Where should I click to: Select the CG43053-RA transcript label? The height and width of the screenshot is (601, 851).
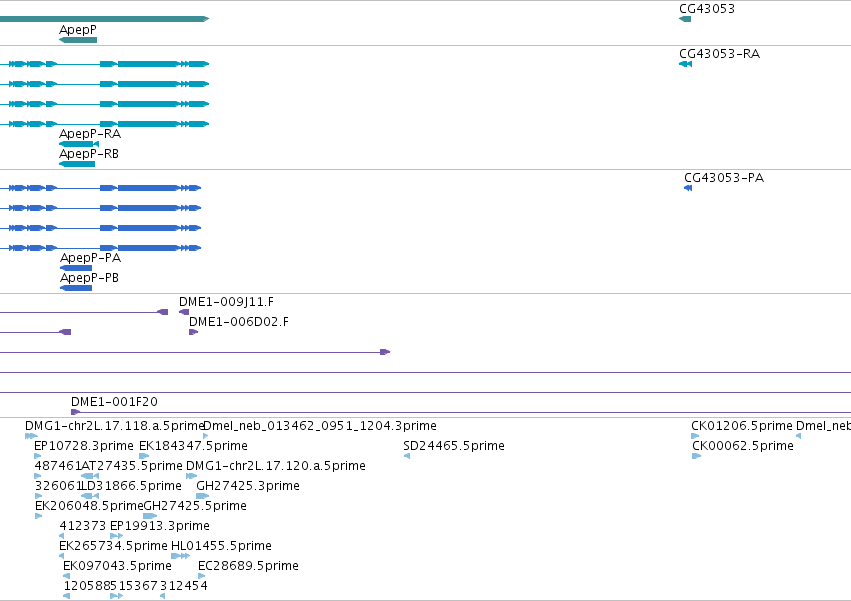click(719, 54)
